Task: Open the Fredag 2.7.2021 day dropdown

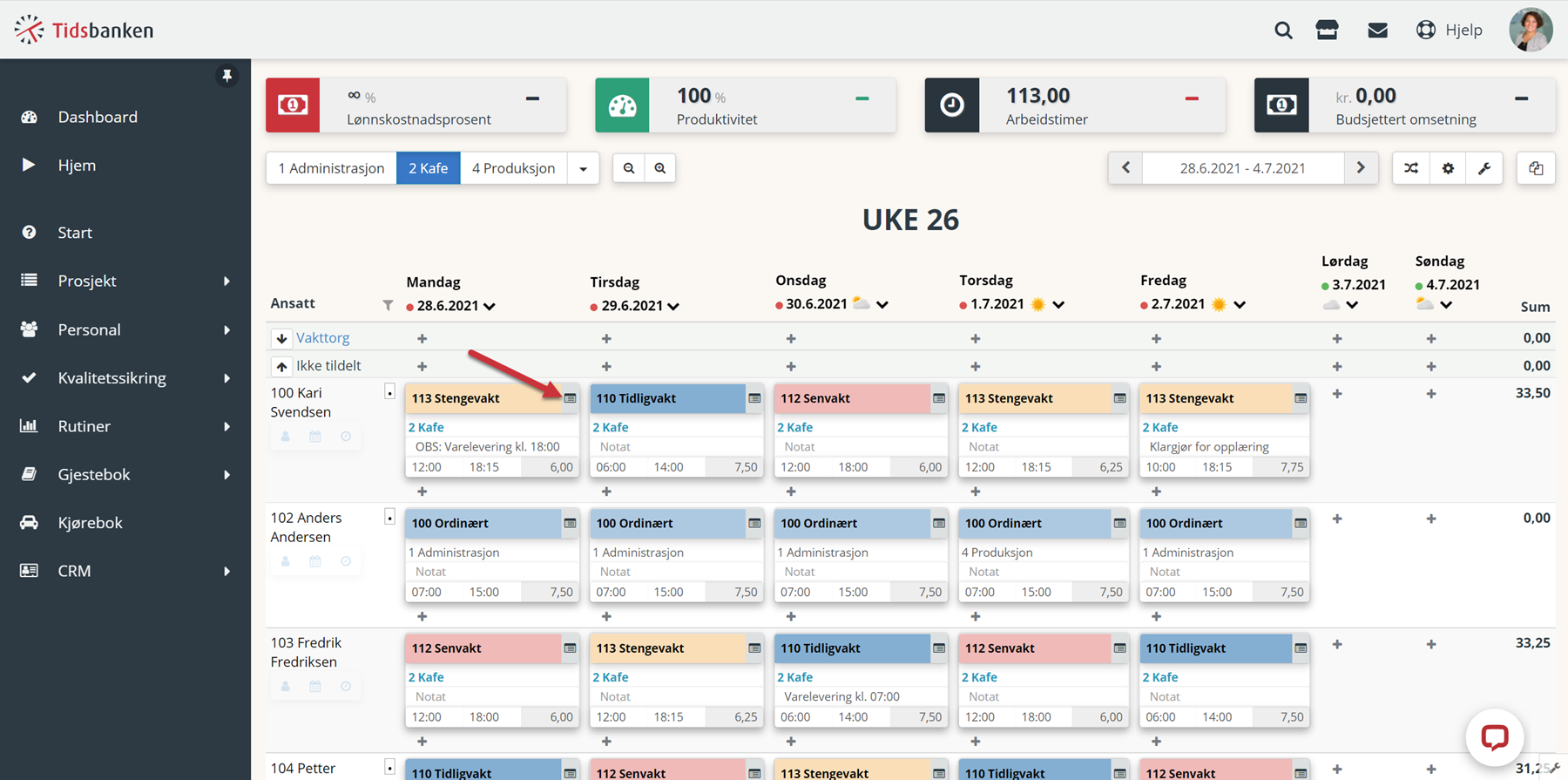Action: click(1240, 304)
